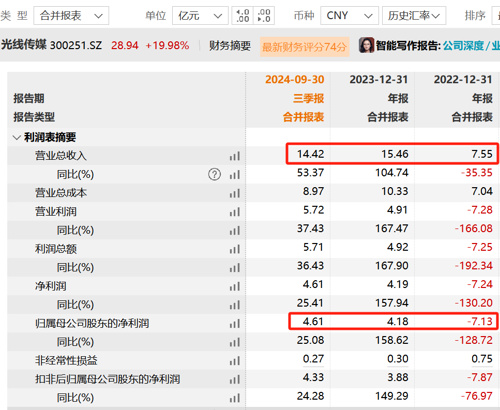Click the 净利润 row label
Viewport: 500px width, 410px height.
51,286
